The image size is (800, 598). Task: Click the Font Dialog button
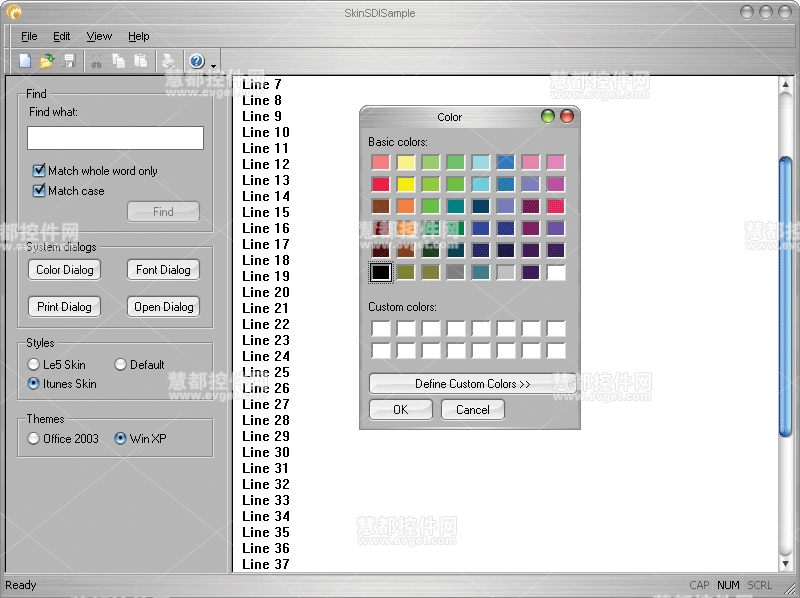point(163,270)
